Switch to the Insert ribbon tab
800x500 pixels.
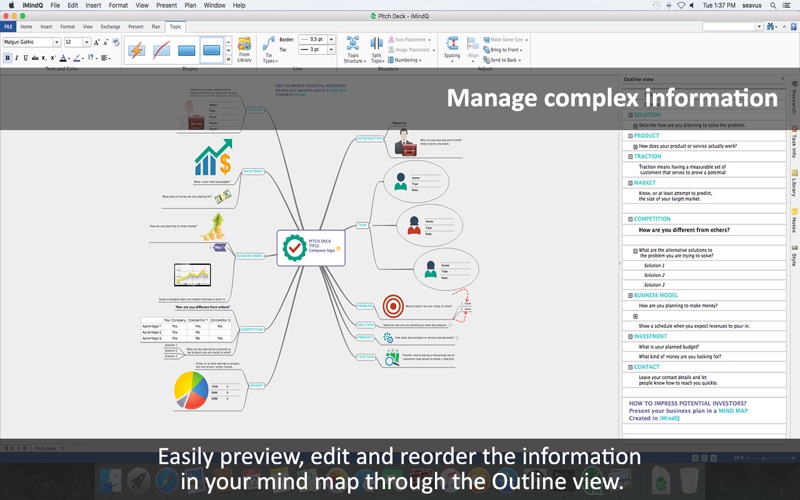46,27
